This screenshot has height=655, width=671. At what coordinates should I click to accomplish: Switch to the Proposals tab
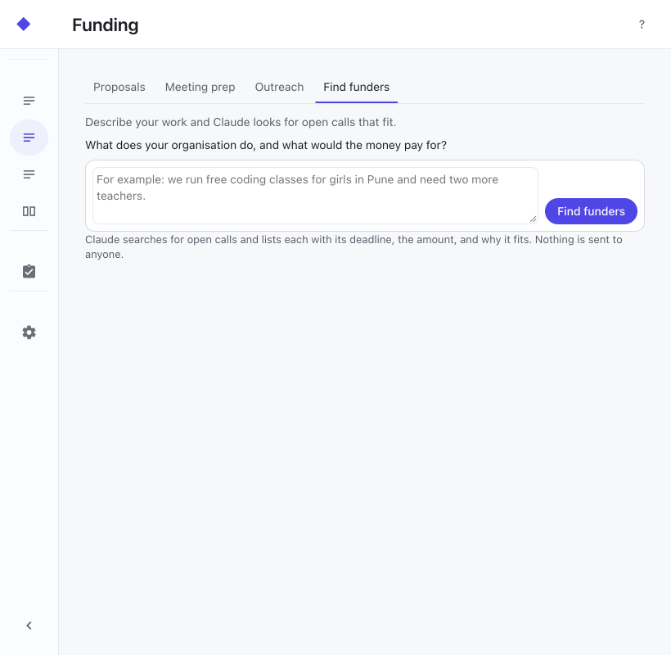119,87
